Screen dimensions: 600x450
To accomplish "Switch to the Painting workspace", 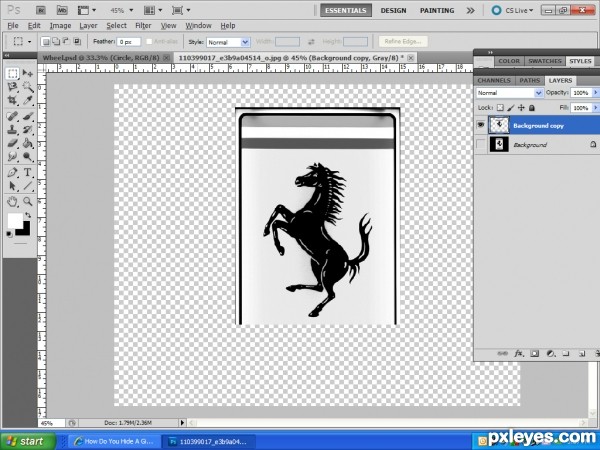I will pyautogui.click(x=437, y=10).
